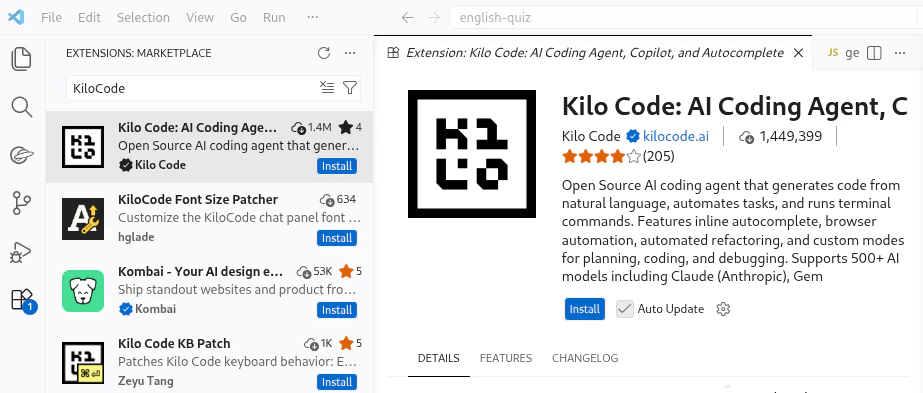This screenshot has height=393, width=923.
Task: Click the KB Patch thumbnail icon
Action: tap(83, 362)
